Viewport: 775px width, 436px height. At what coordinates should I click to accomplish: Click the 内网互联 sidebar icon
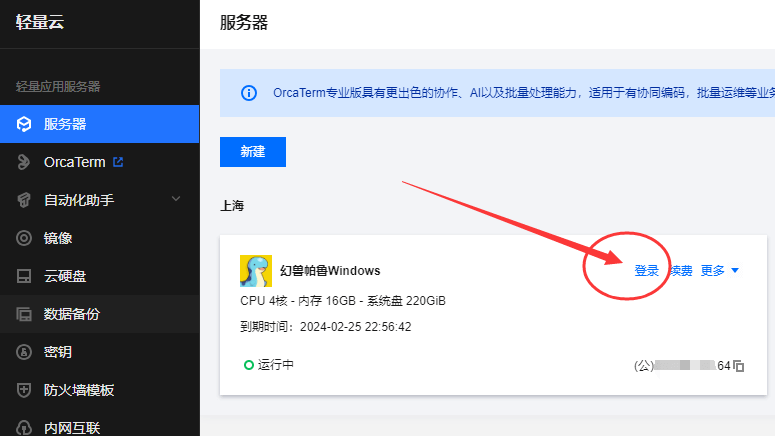[x=24, y=428]
